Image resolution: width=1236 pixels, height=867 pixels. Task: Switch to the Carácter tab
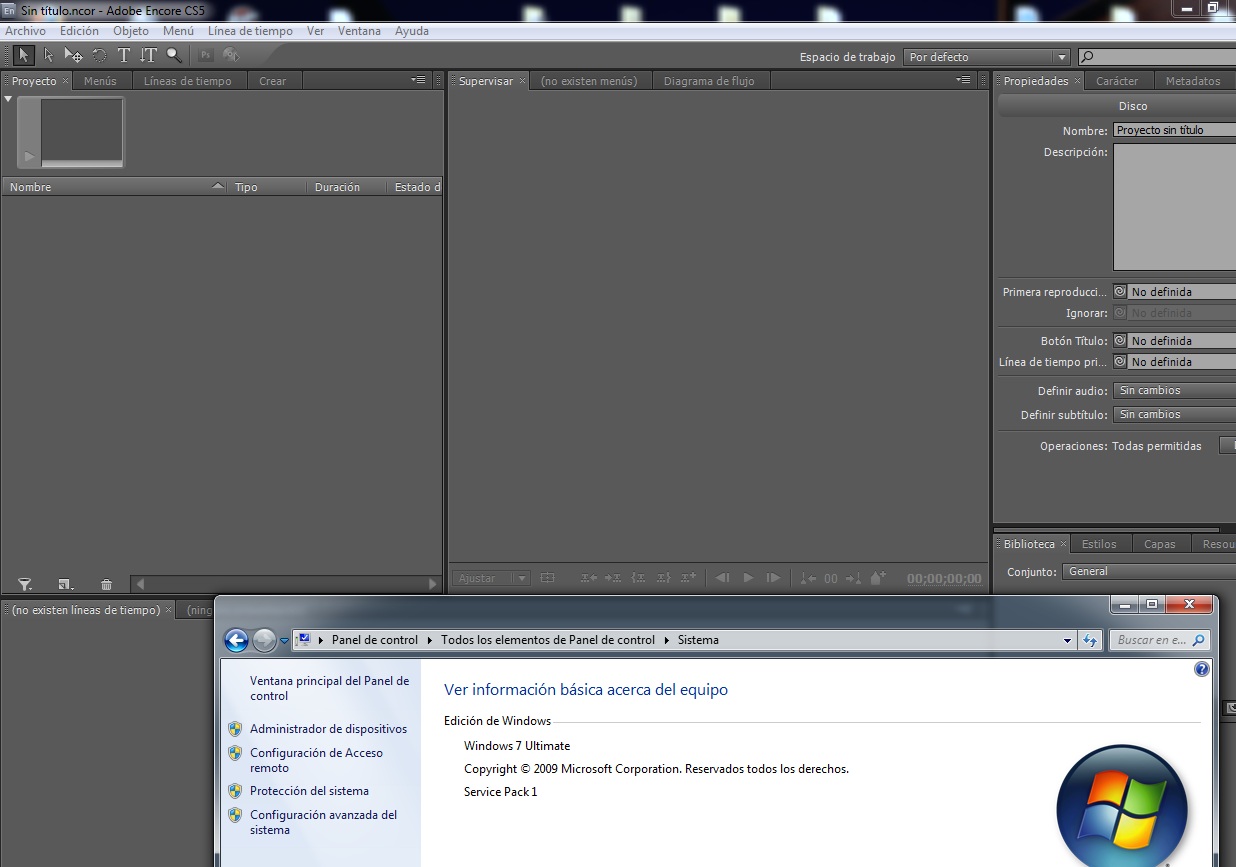click(1117, 81)
